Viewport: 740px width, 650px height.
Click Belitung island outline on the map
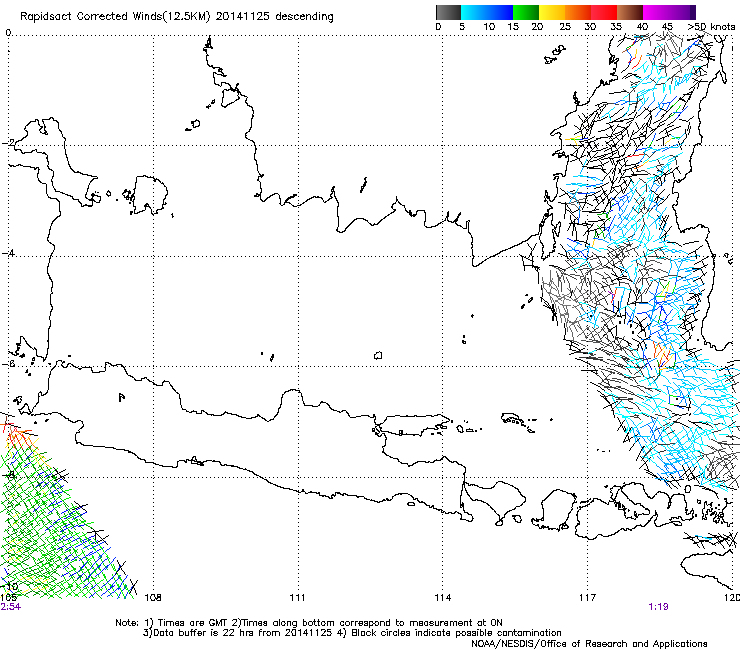150,194
